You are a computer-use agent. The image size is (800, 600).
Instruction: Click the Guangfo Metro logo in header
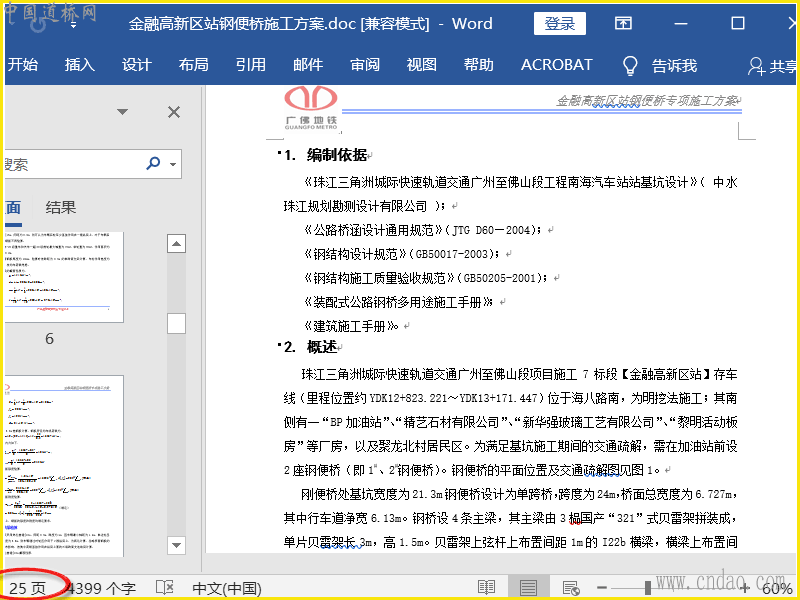click(x=311, y=108)
